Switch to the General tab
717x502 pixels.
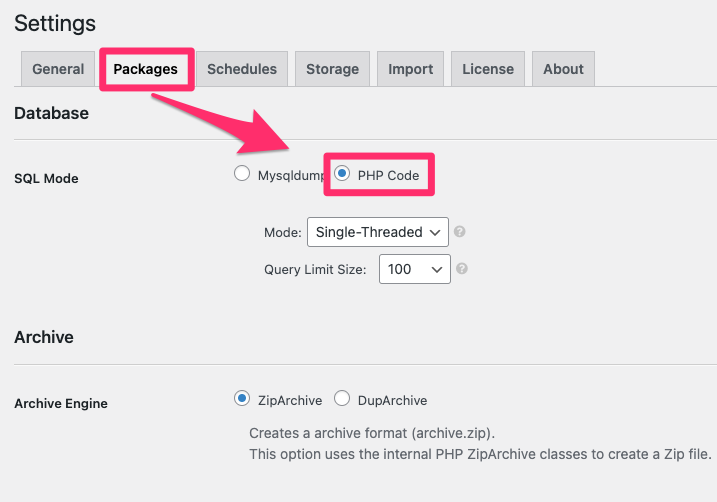click(x=58, y=69)
